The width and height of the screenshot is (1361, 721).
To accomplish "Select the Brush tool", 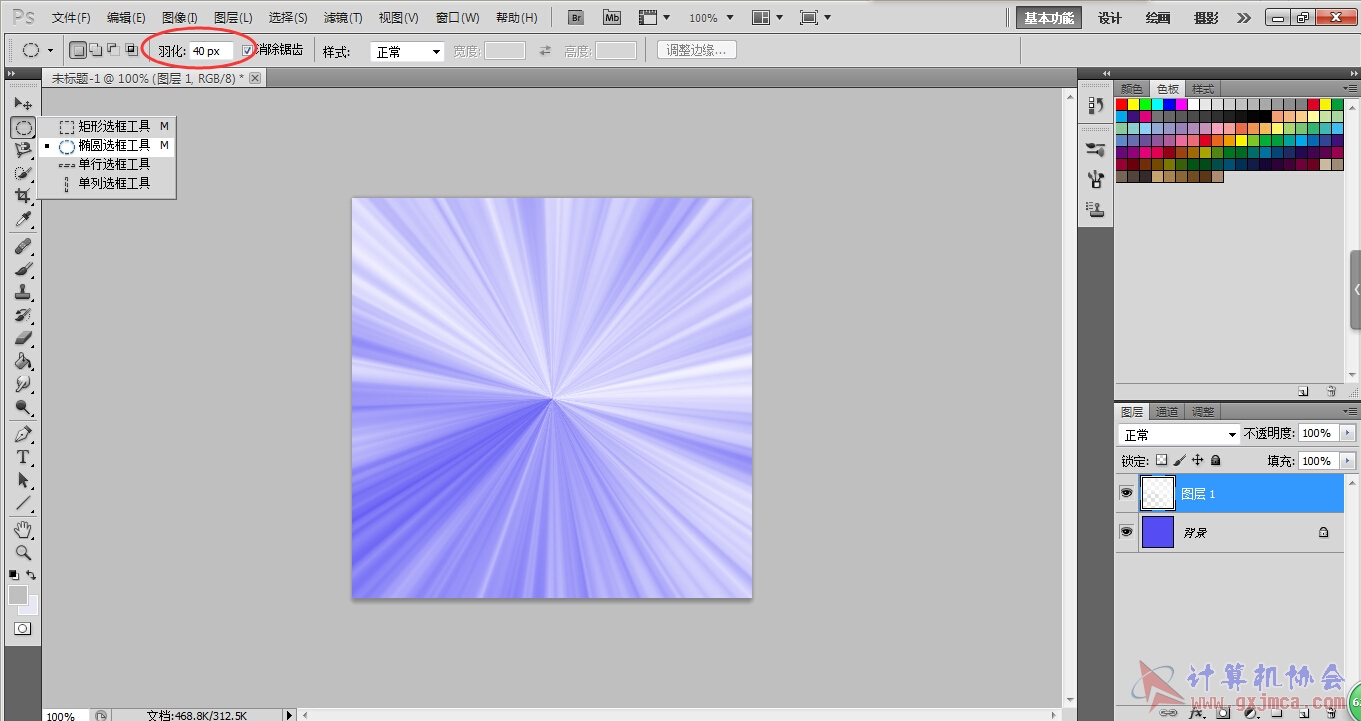I will (23, 269).
